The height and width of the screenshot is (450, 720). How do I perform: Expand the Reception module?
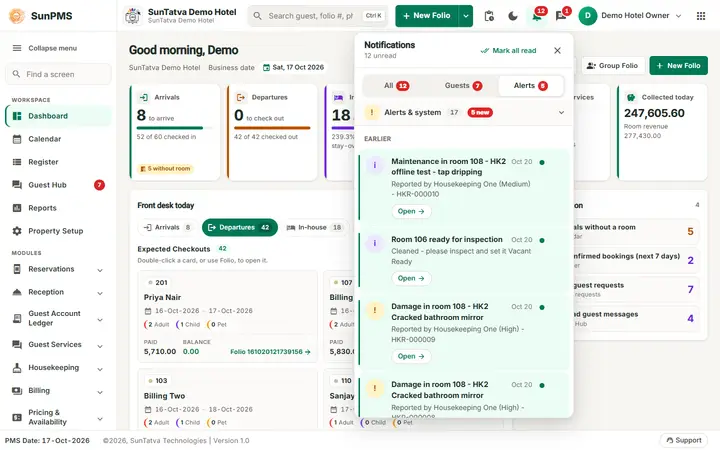tap(58, 292)
